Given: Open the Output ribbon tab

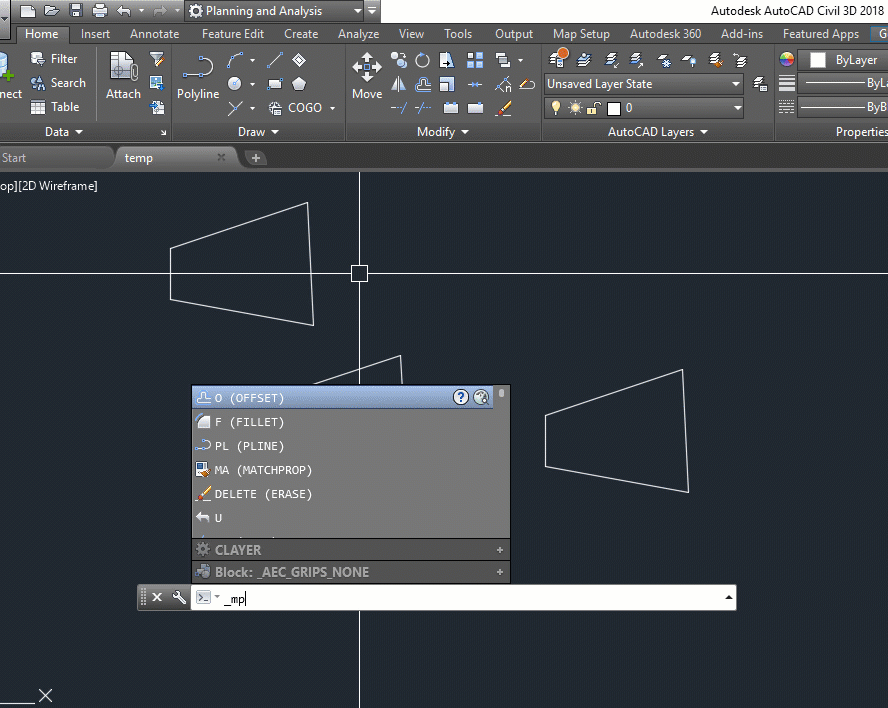Looking at the screenshot, I should click(514, 34).
